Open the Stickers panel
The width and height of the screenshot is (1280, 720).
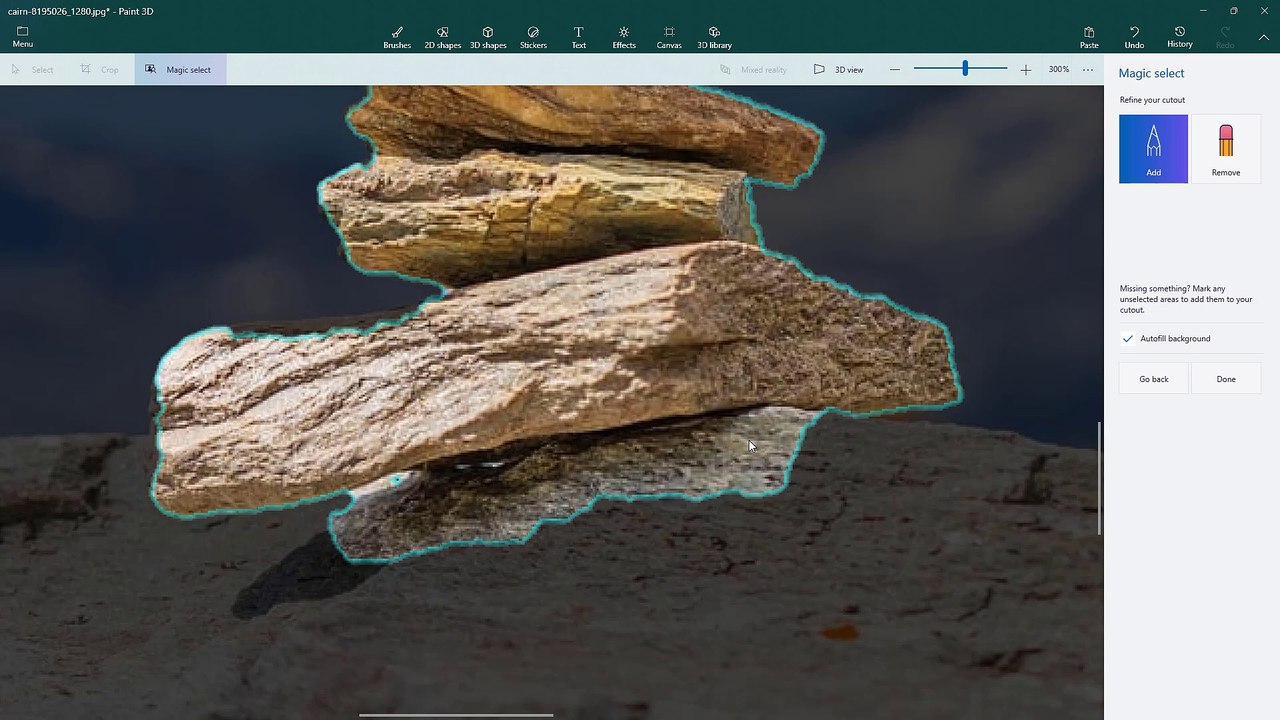point(533,38)
